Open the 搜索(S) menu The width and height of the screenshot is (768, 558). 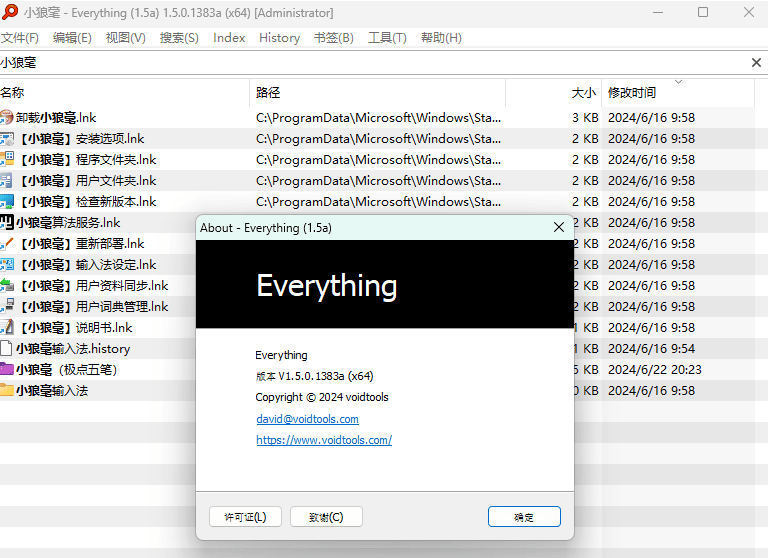tap(179, 38)
